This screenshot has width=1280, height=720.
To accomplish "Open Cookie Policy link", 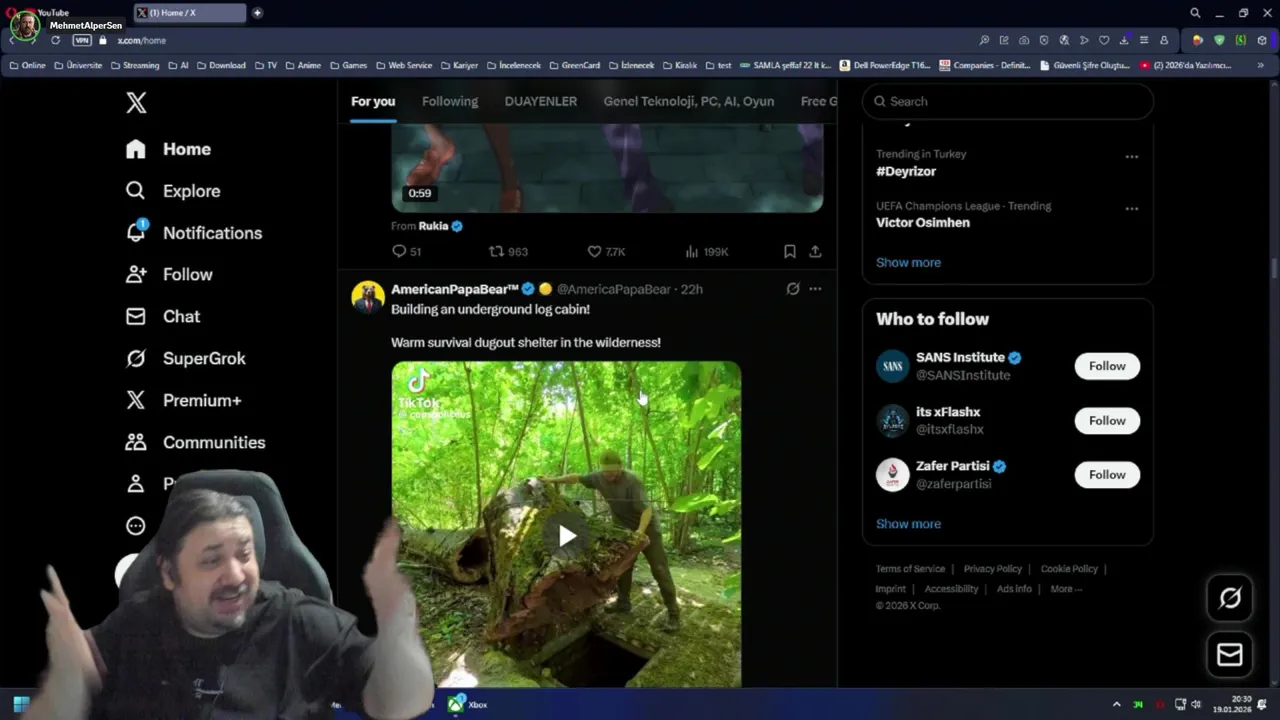I will coord(1069,569).
